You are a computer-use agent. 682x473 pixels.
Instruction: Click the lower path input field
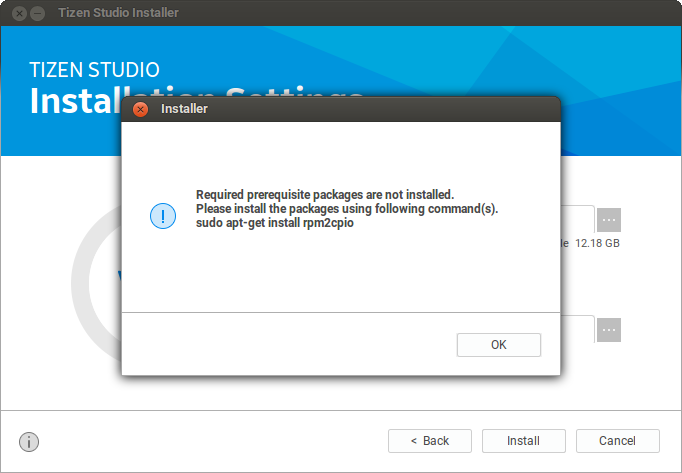[578, 329]
